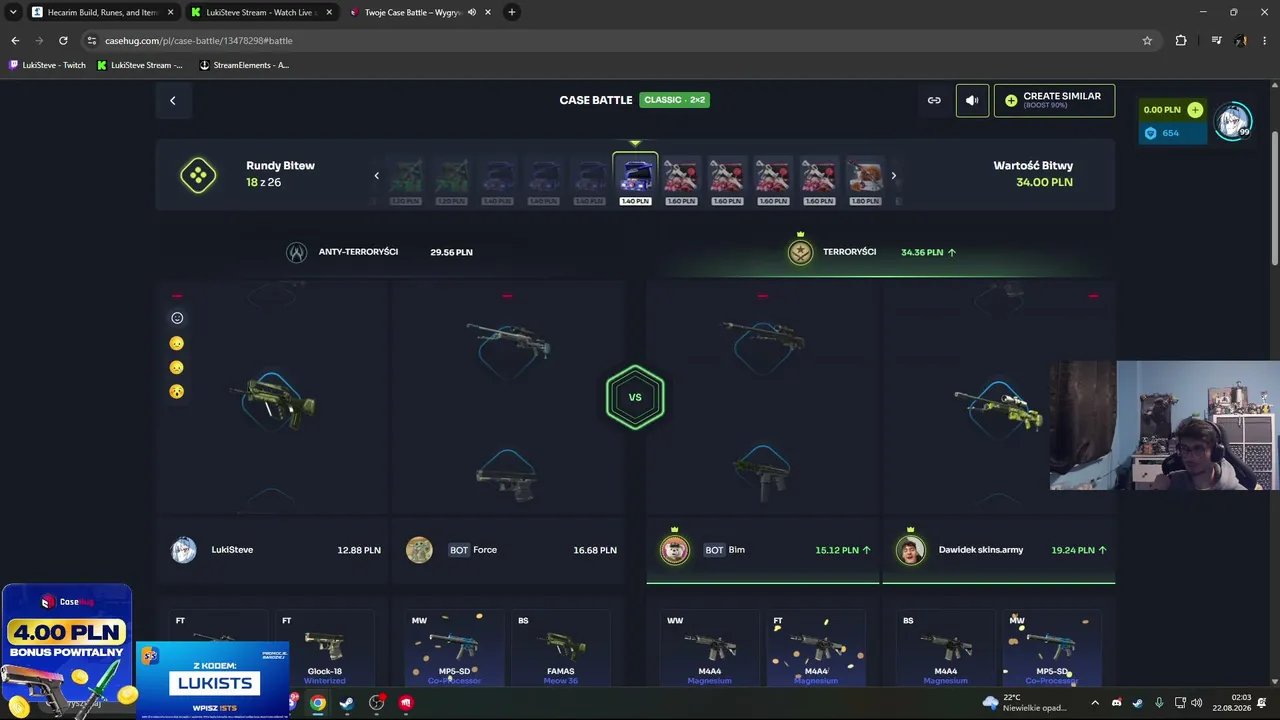1280x720 pixels.
Task: Open Dawidek skins.army player avatar
Action: 910,550
